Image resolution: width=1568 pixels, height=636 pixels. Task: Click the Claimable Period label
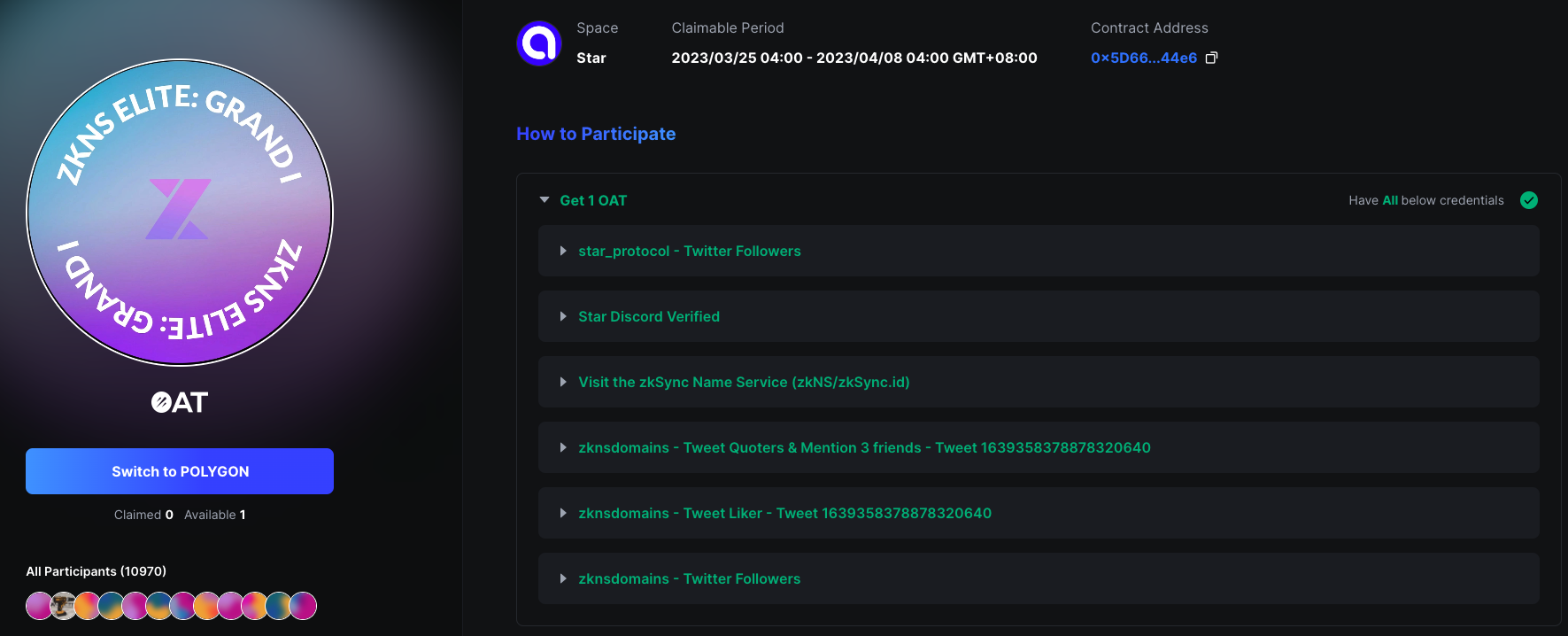[728, 27]
